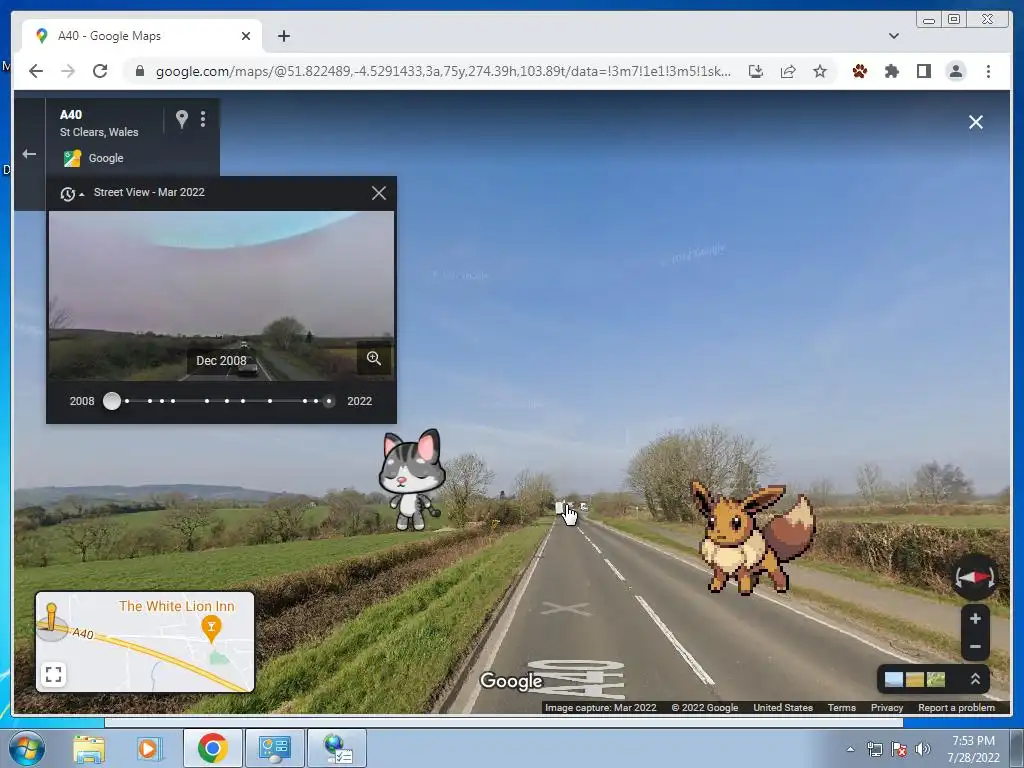Screen dimensions: 1024x768
Task: Click the 2008 timeline slider handle
Action: pyautogui.click(x=112, y=401)
